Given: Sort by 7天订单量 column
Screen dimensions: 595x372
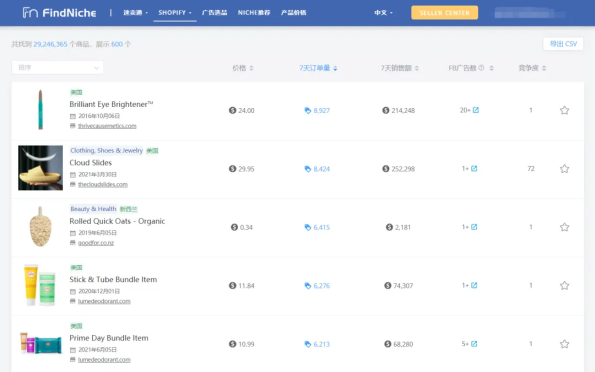Looking at the screenshot, I should point(318,68).
